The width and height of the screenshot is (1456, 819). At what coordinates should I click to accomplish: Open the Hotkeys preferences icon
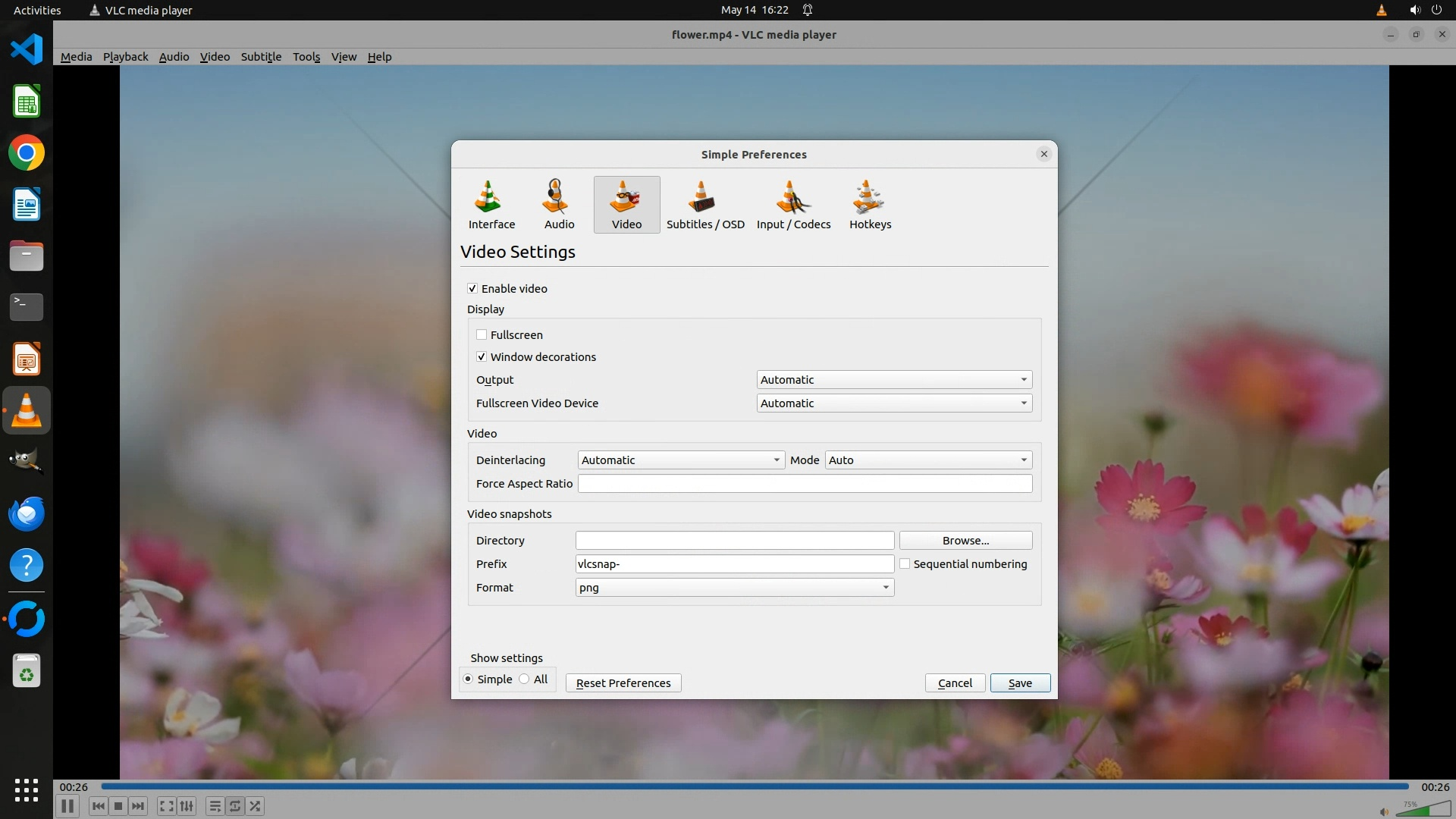click(x=870, y=205)
